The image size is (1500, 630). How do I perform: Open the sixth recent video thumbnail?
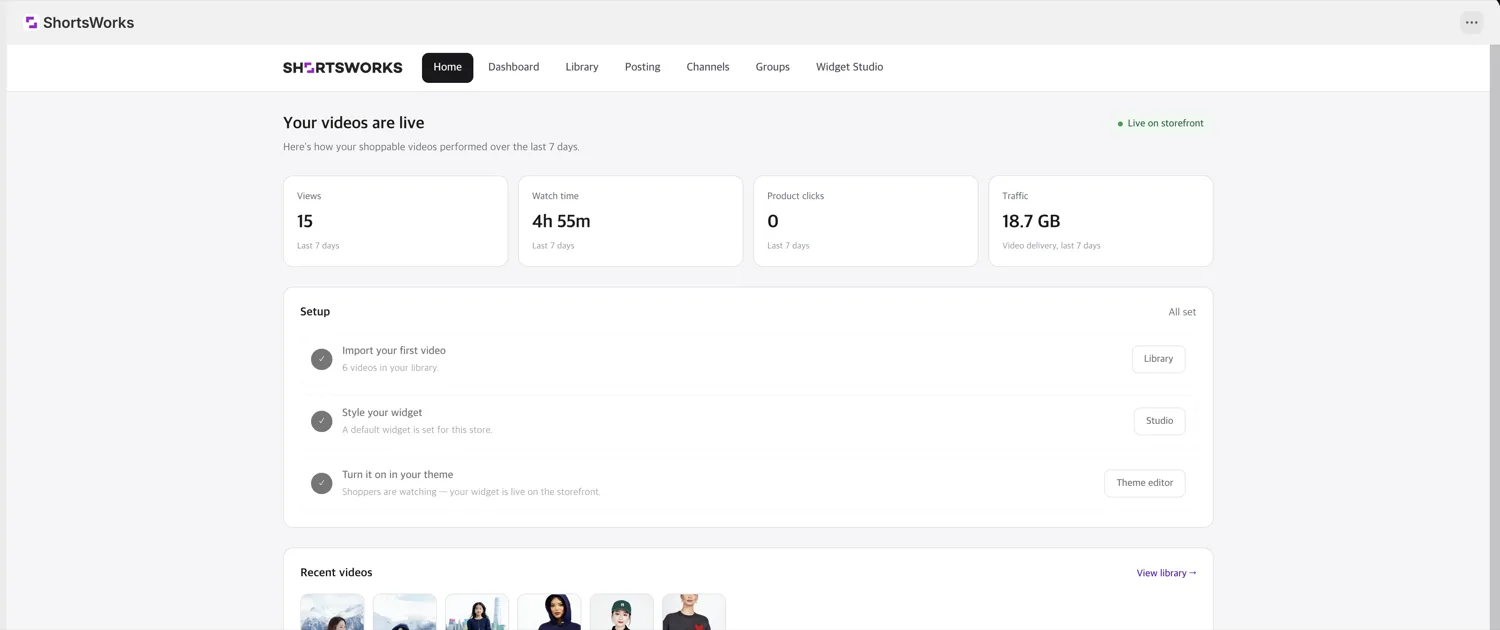pos(693,612)
